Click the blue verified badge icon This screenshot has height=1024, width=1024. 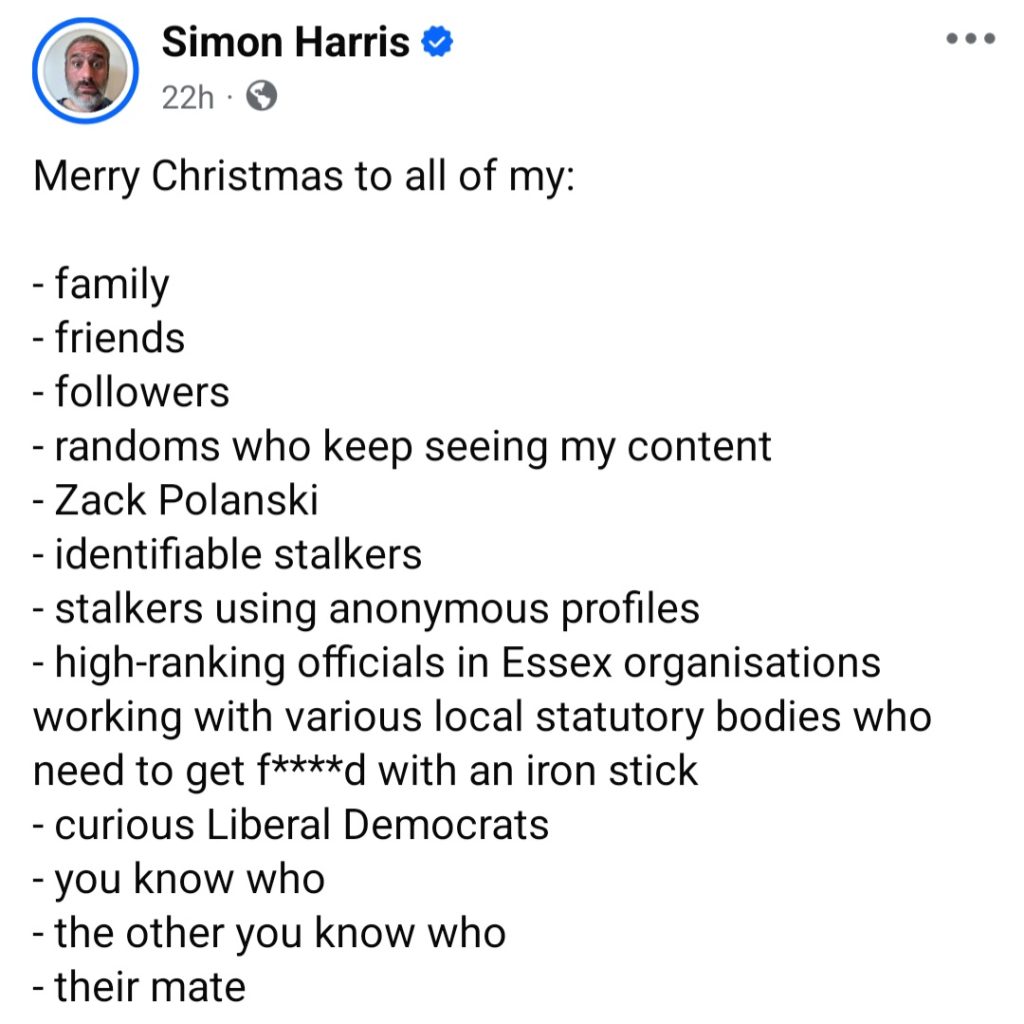(439, 43)
